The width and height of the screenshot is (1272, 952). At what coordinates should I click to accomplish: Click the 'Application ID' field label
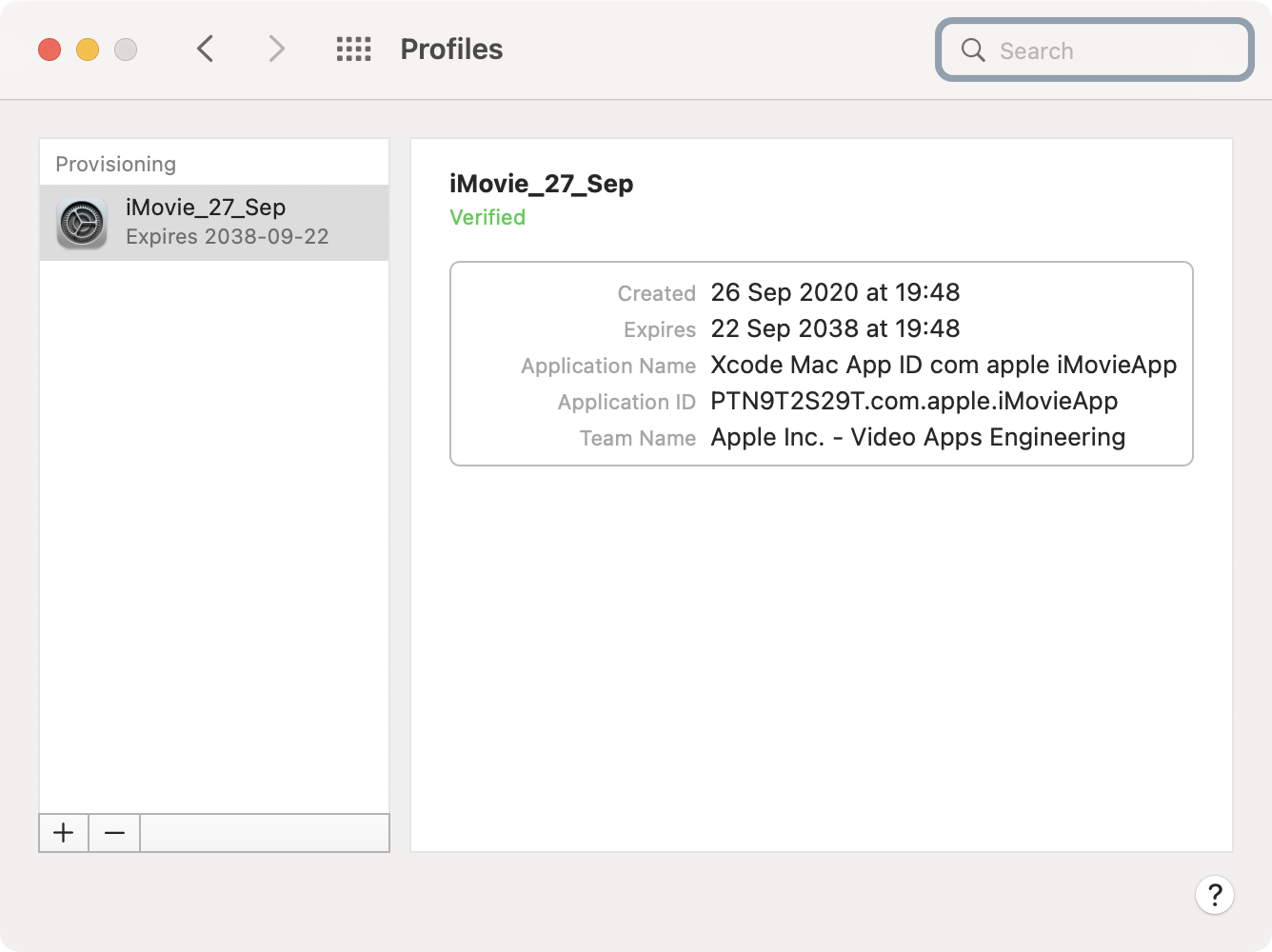(626, 402)
